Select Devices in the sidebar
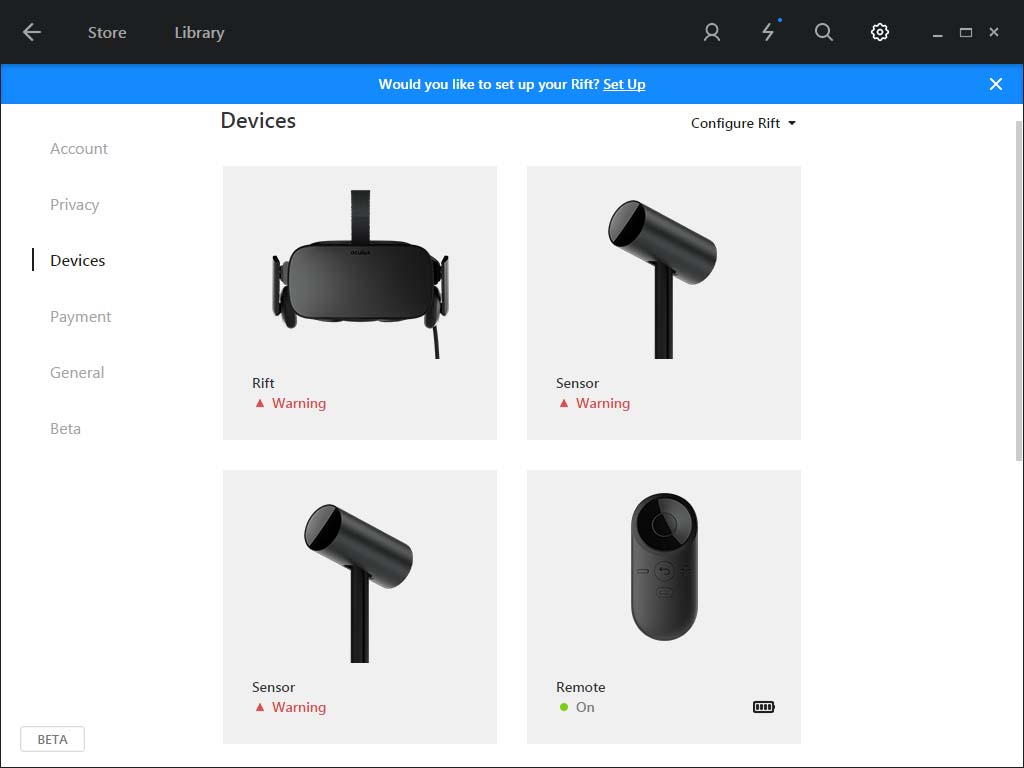This screenshot has width=1024, height=768. 78,261
